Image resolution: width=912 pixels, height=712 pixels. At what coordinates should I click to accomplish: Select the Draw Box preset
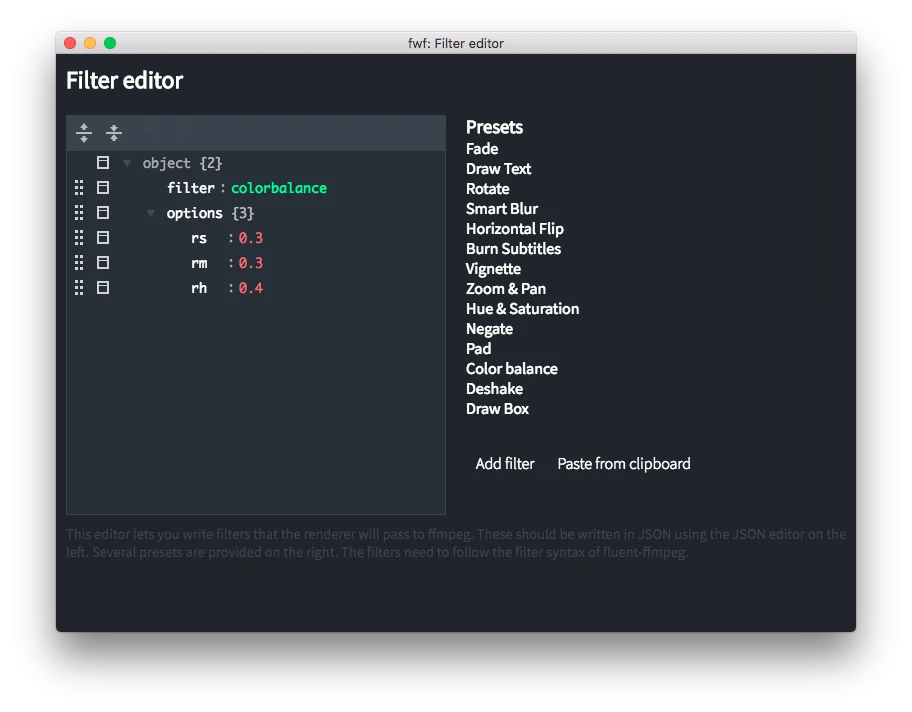[x=497, y=409]
